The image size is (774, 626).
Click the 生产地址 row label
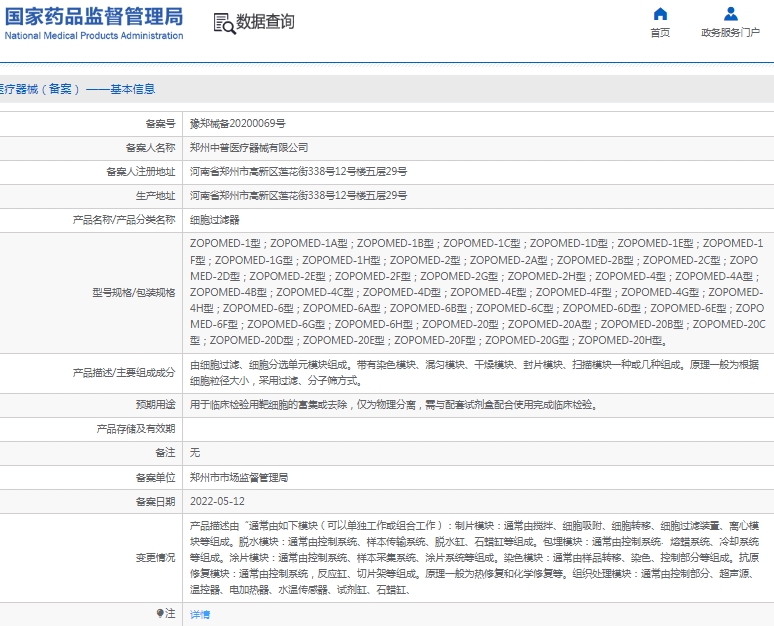(155, 196)
